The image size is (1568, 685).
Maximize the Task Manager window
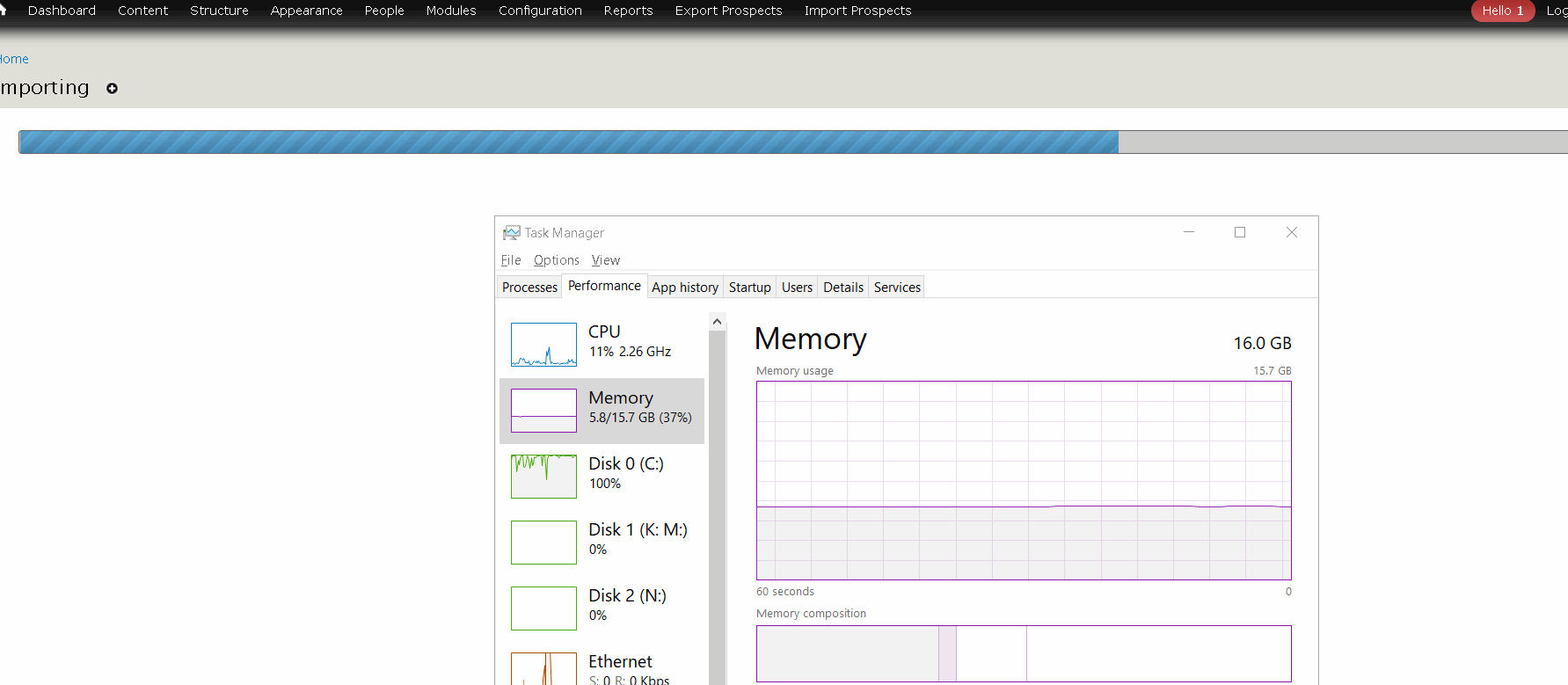(x=1240, y=232)
